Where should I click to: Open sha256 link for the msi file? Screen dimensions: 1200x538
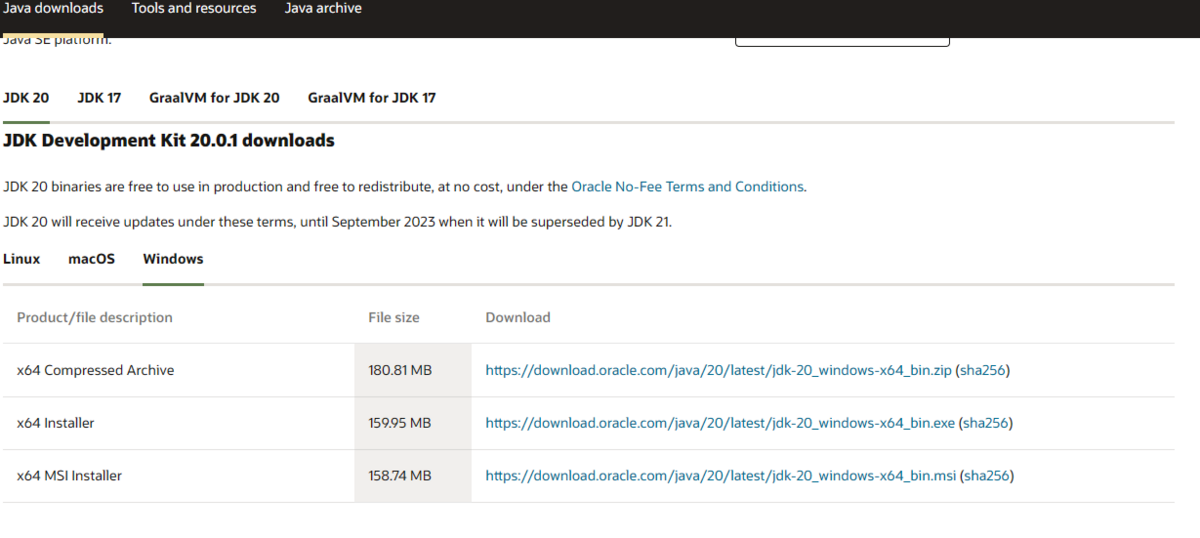tap(986, 476)
